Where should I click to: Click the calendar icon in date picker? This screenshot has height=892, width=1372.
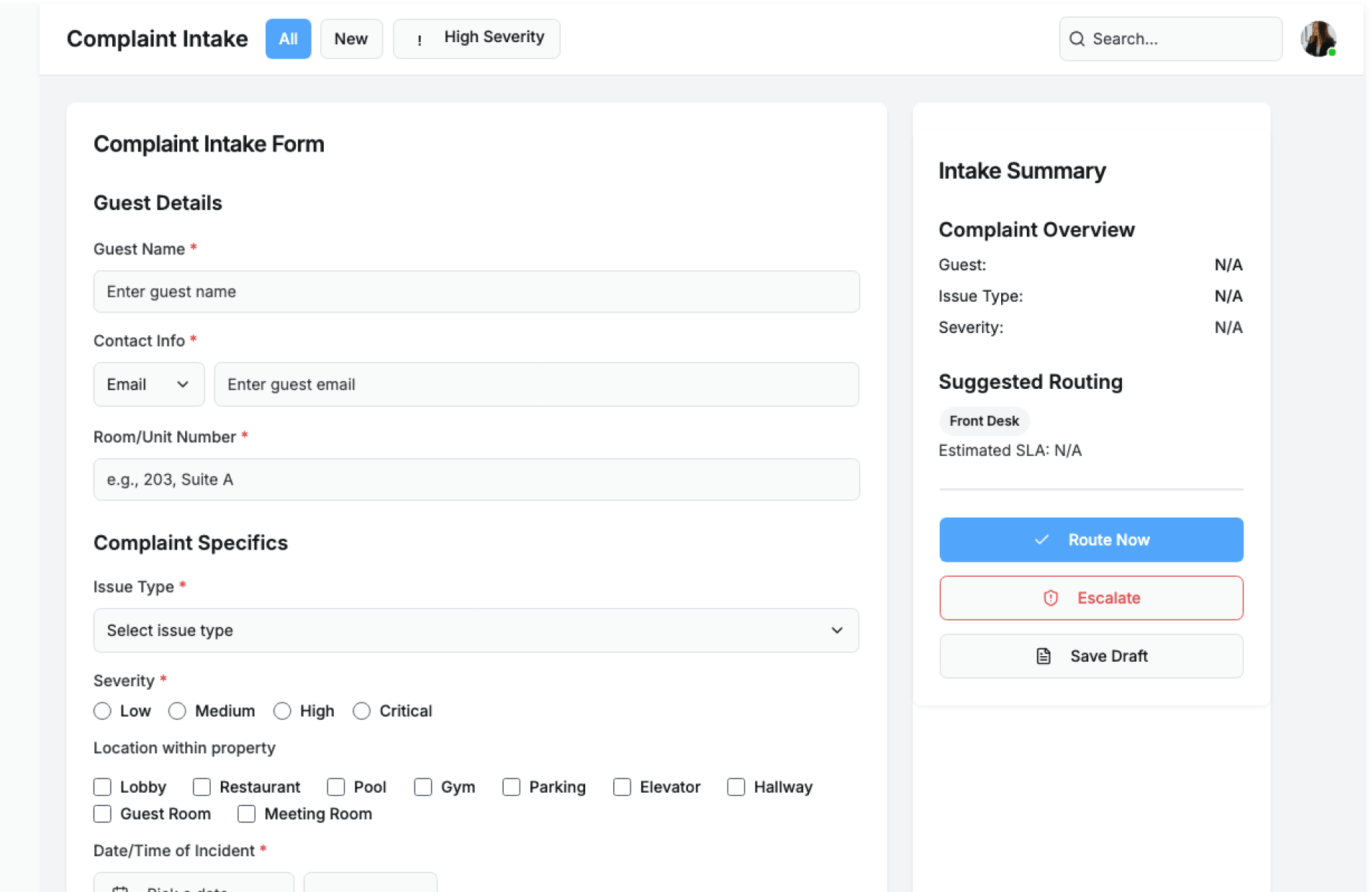tap(120, 888)
